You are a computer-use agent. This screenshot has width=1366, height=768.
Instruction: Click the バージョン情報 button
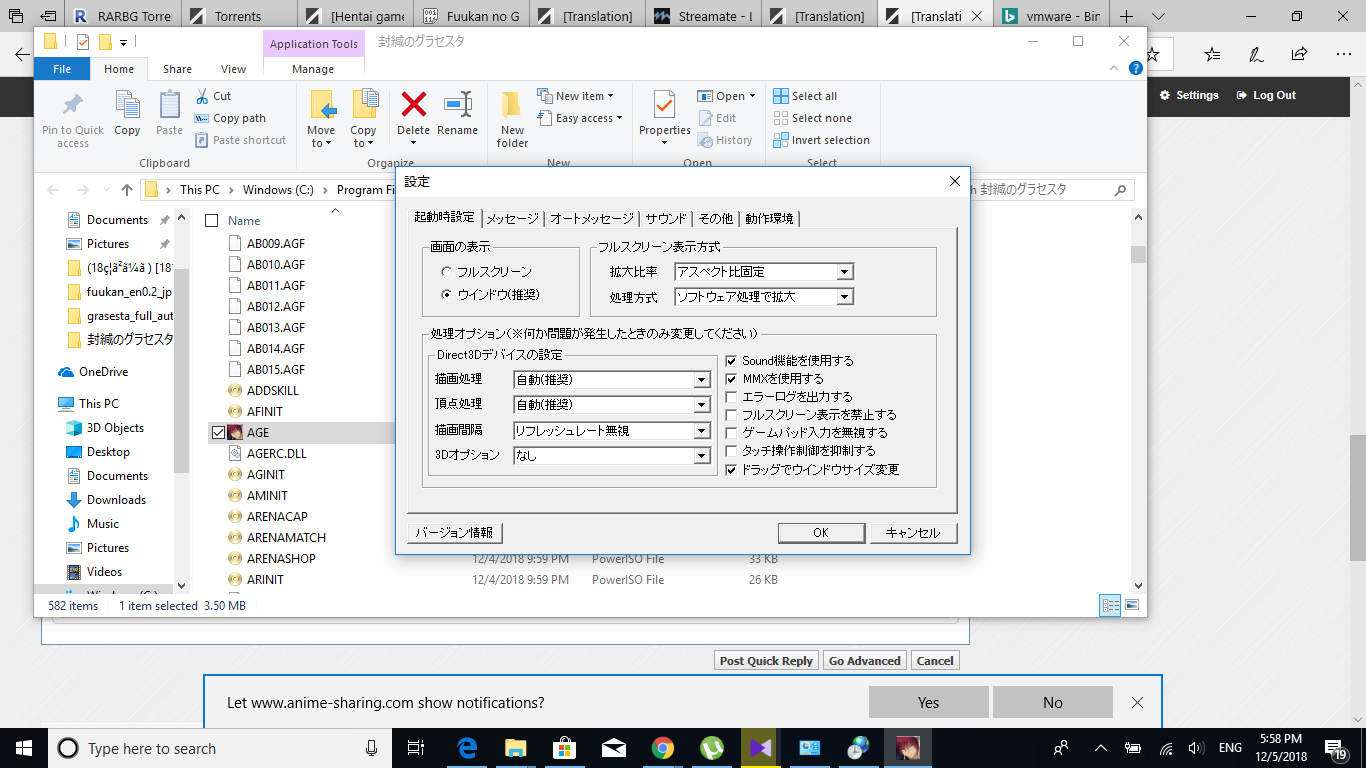(x=454, y=533)
